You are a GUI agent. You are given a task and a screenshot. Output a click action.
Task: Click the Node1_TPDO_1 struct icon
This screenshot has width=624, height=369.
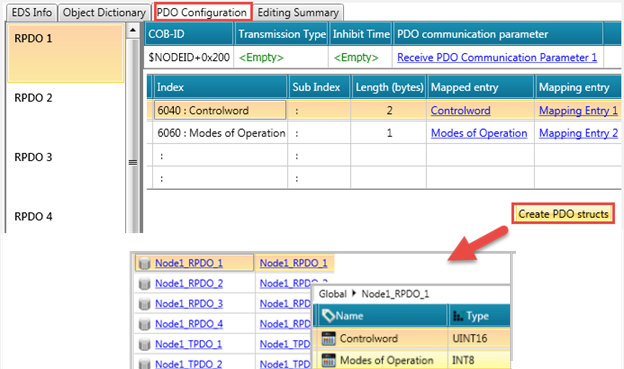(x=144, y=344)
